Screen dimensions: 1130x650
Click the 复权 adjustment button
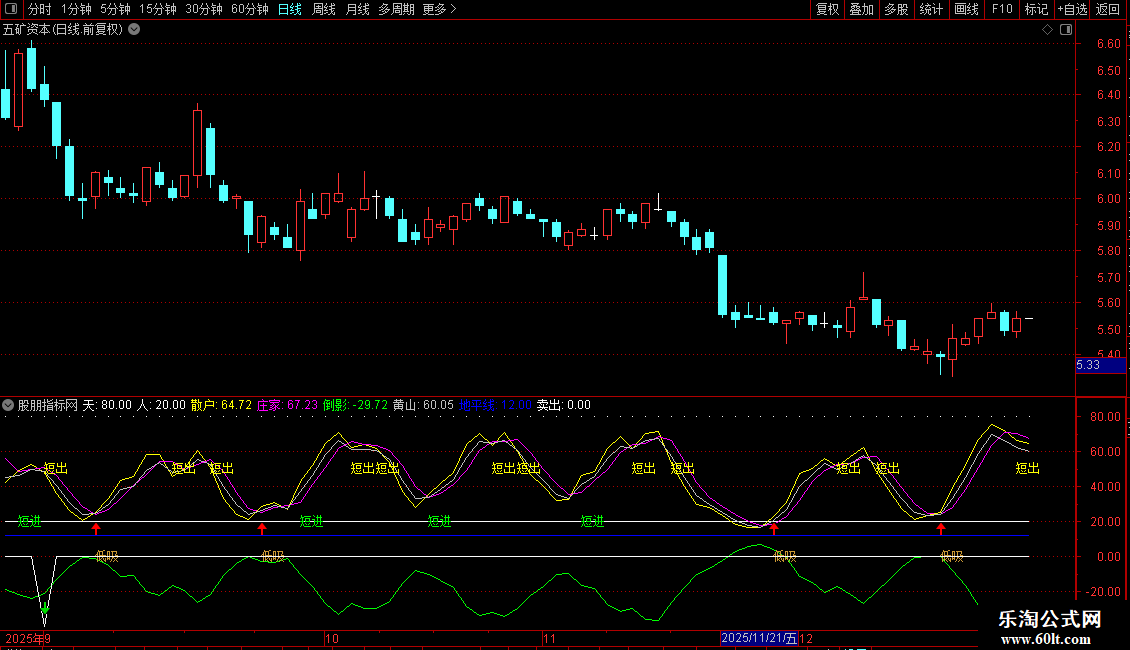(828, 10)
